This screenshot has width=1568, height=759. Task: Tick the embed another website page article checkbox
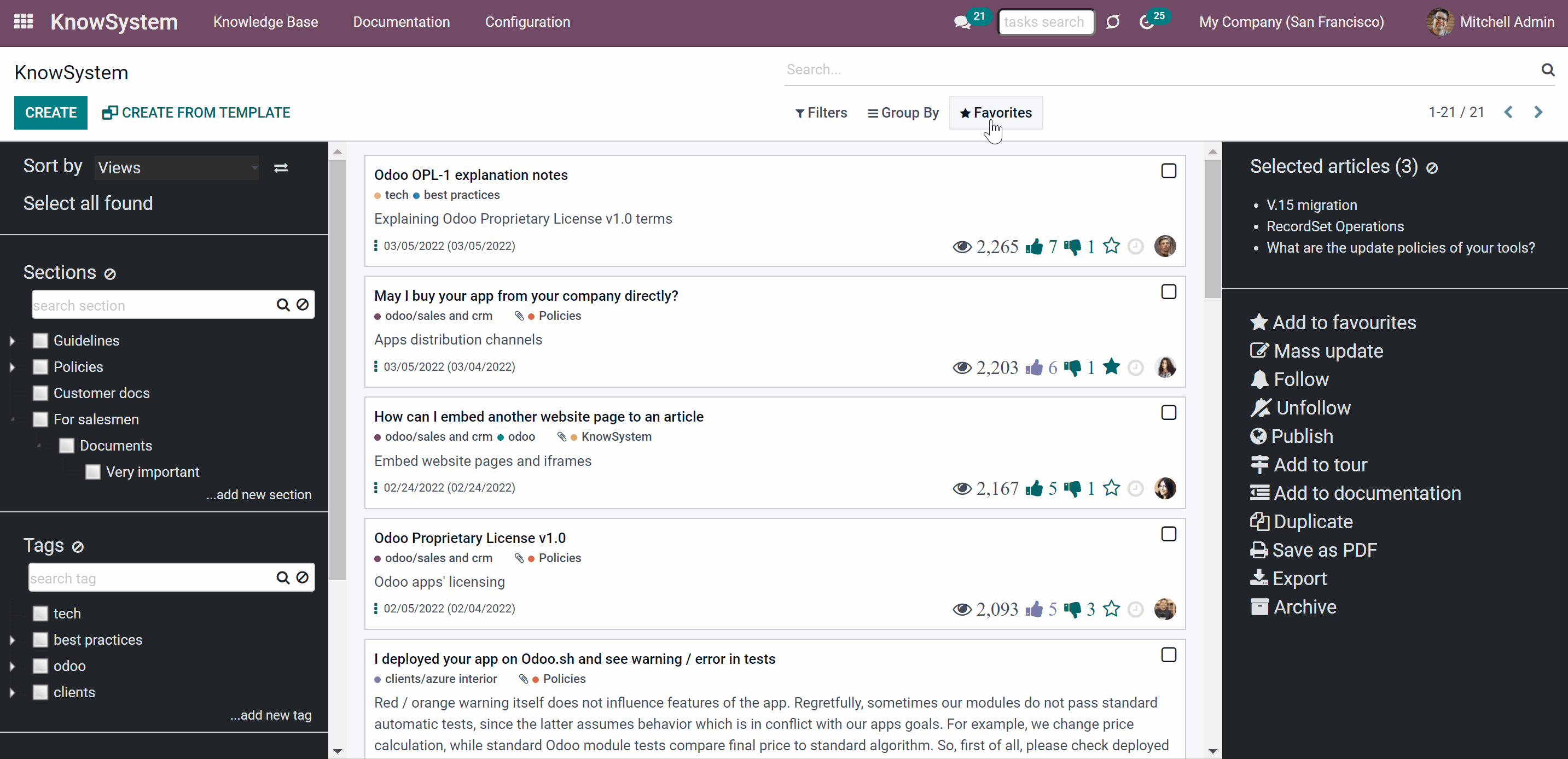click(x=1169, y=413)
